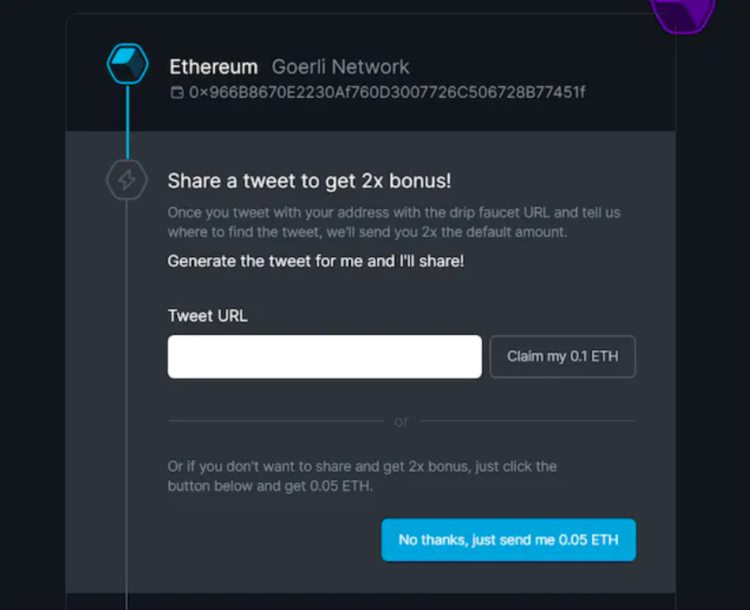Click "Share a tweet to get 2x bonus!" heading

pos(309,181)
